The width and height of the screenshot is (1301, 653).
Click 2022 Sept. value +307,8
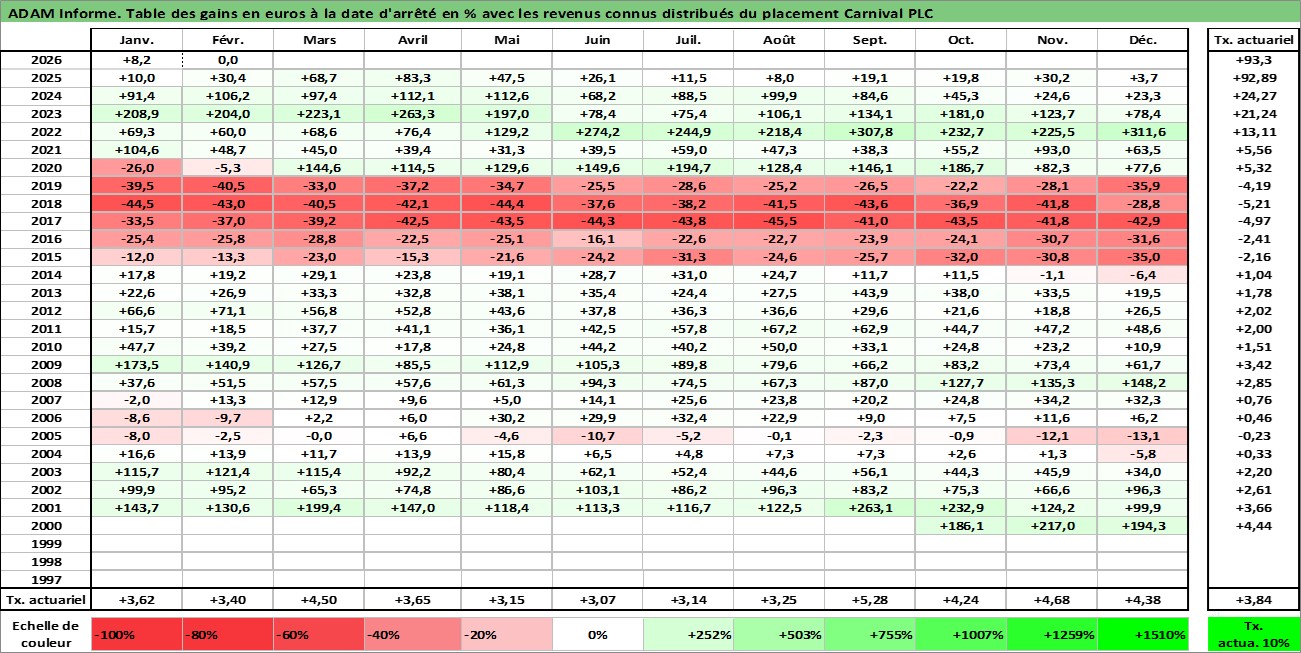click(870, 132)
